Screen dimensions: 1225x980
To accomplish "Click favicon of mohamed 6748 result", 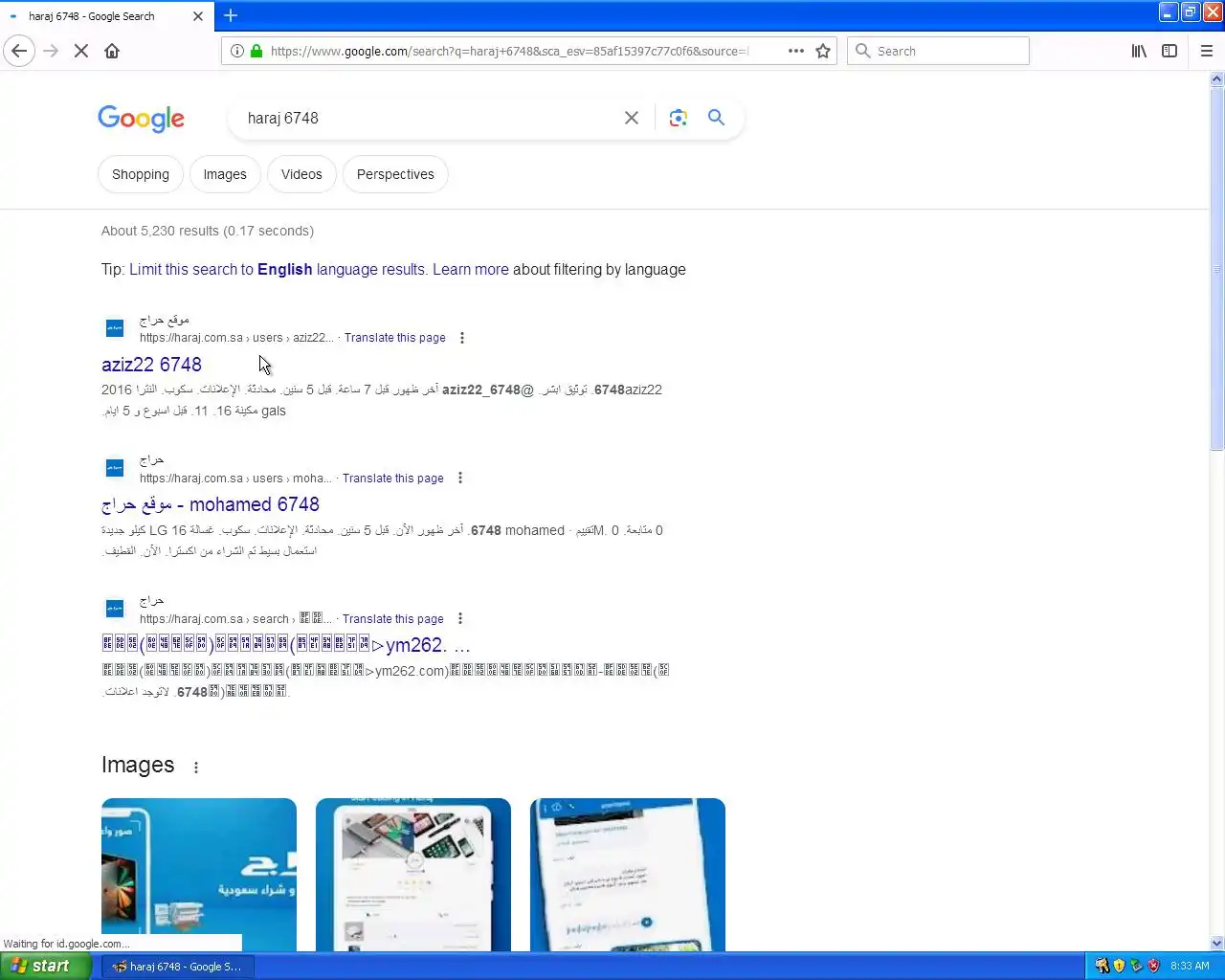I will [115, 469].
